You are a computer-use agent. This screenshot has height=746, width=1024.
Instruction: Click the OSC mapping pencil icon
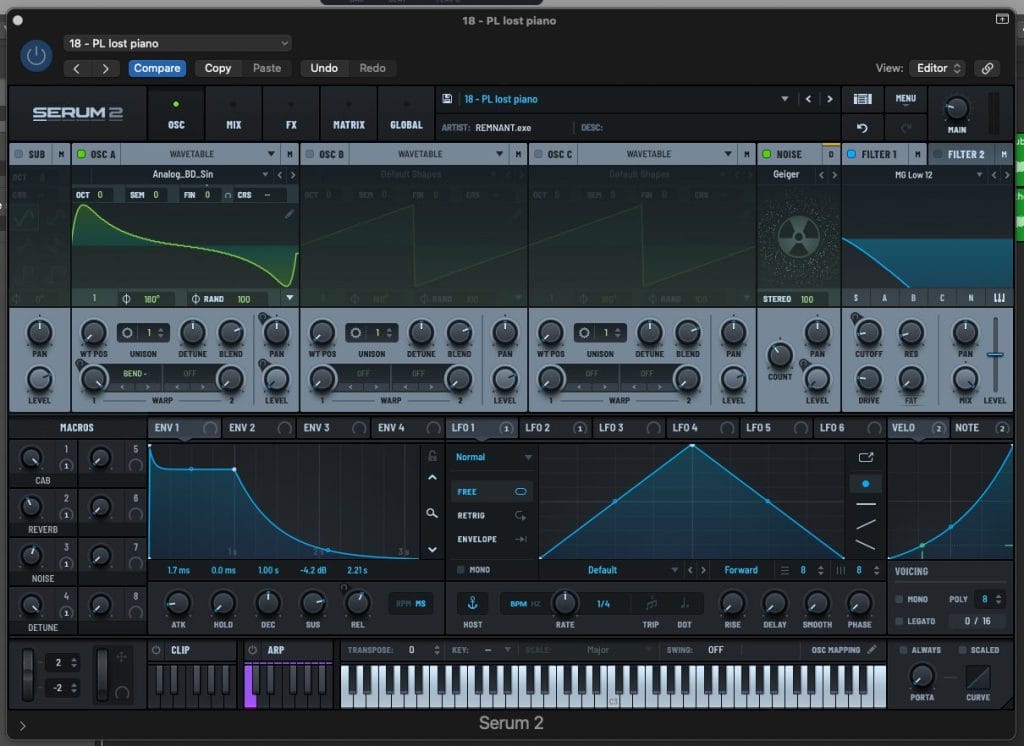pyautogui.click(x=872, y=649)
